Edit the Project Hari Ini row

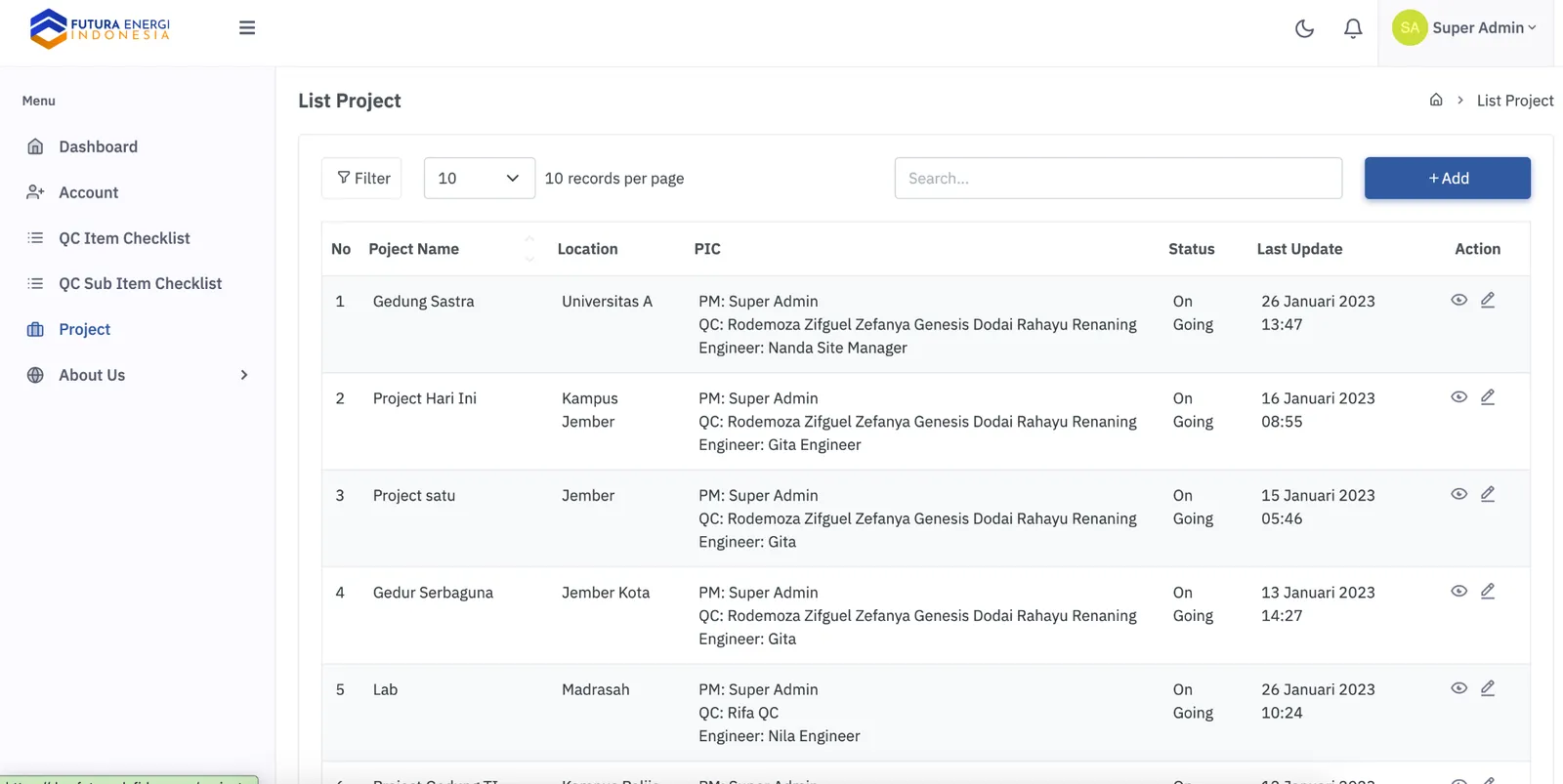pyautogui.click(x=1488, y=396)
